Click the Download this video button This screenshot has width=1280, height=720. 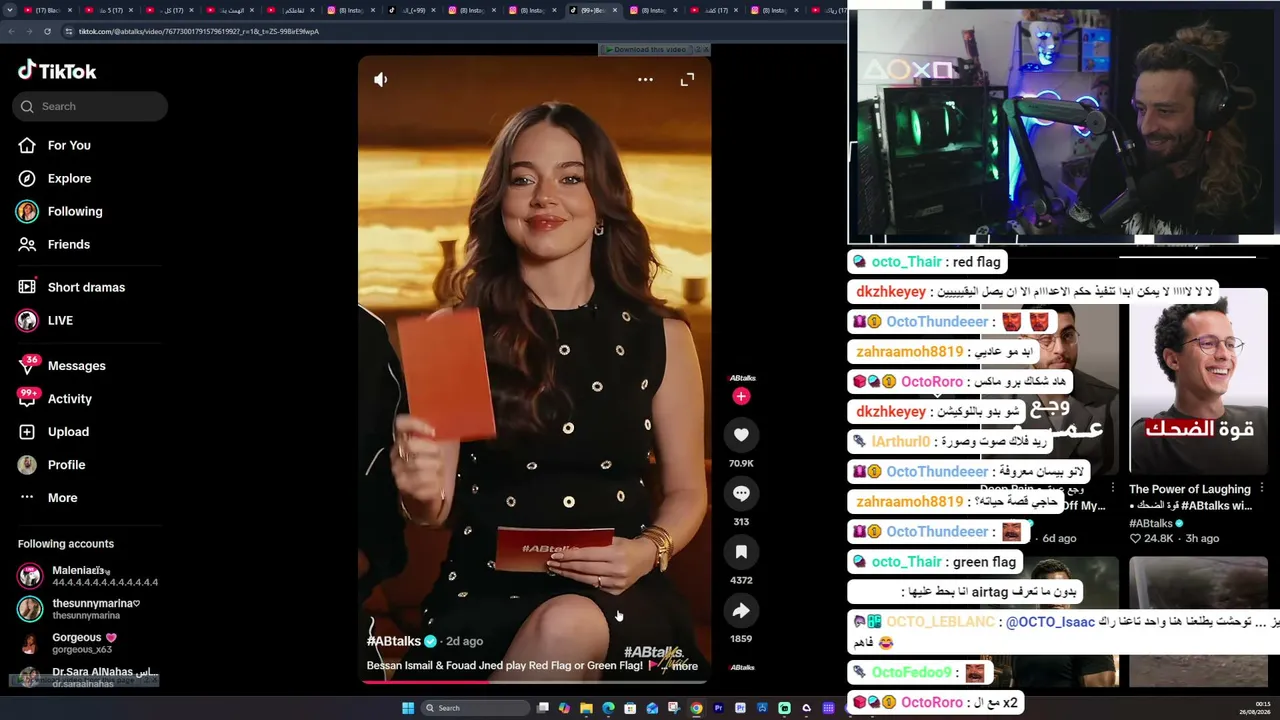(648, 49)
